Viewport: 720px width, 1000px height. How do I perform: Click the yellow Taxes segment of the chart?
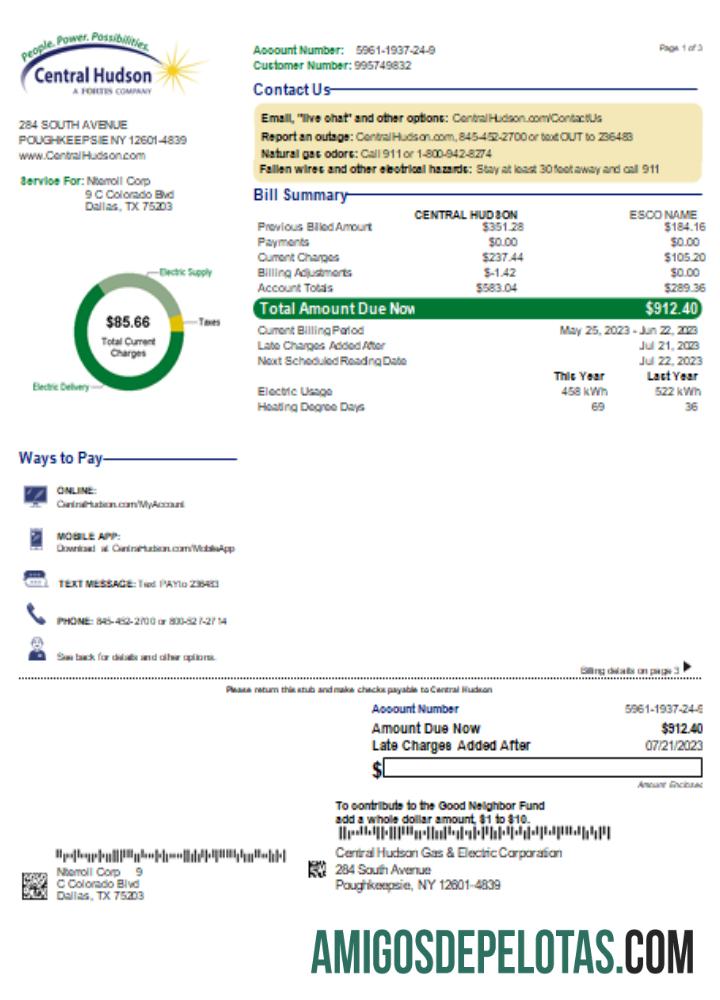[x=176, y=323]
